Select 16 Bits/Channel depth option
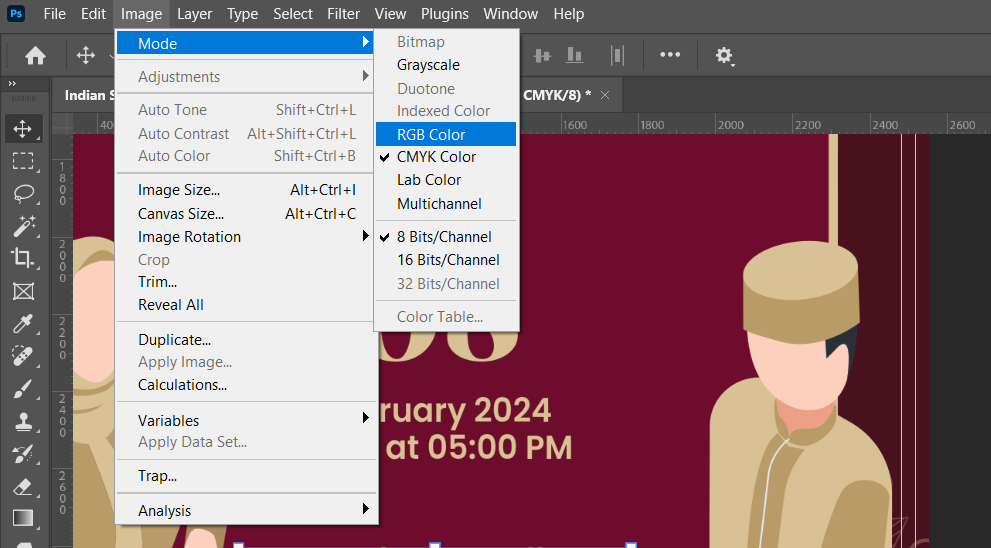 pos(448,260)
